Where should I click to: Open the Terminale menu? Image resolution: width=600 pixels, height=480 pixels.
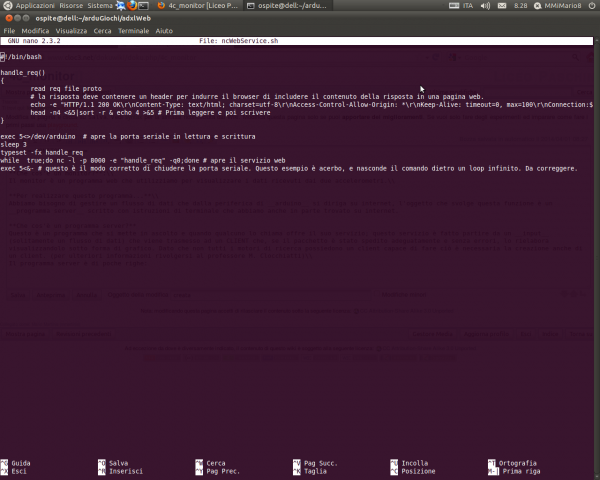[x=133, y=31]
